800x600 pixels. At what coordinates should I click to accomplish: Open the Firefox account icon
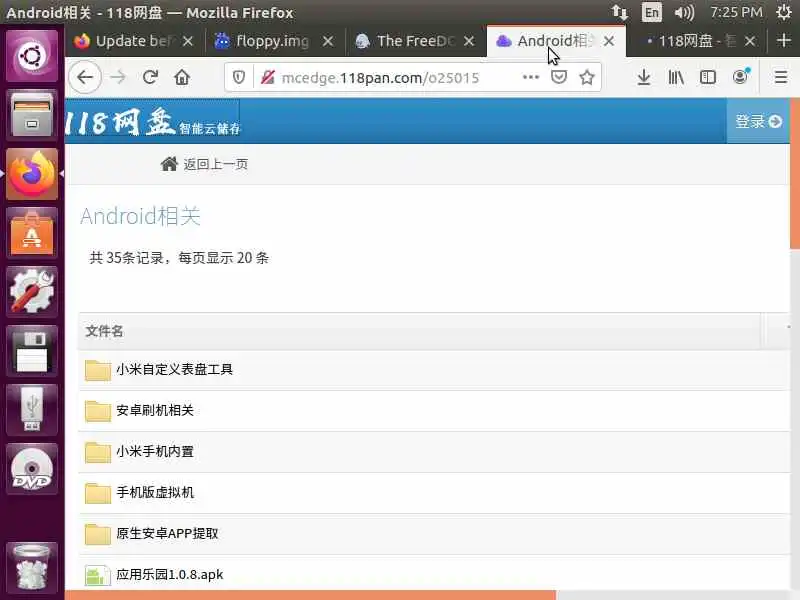tap(741, 77)
